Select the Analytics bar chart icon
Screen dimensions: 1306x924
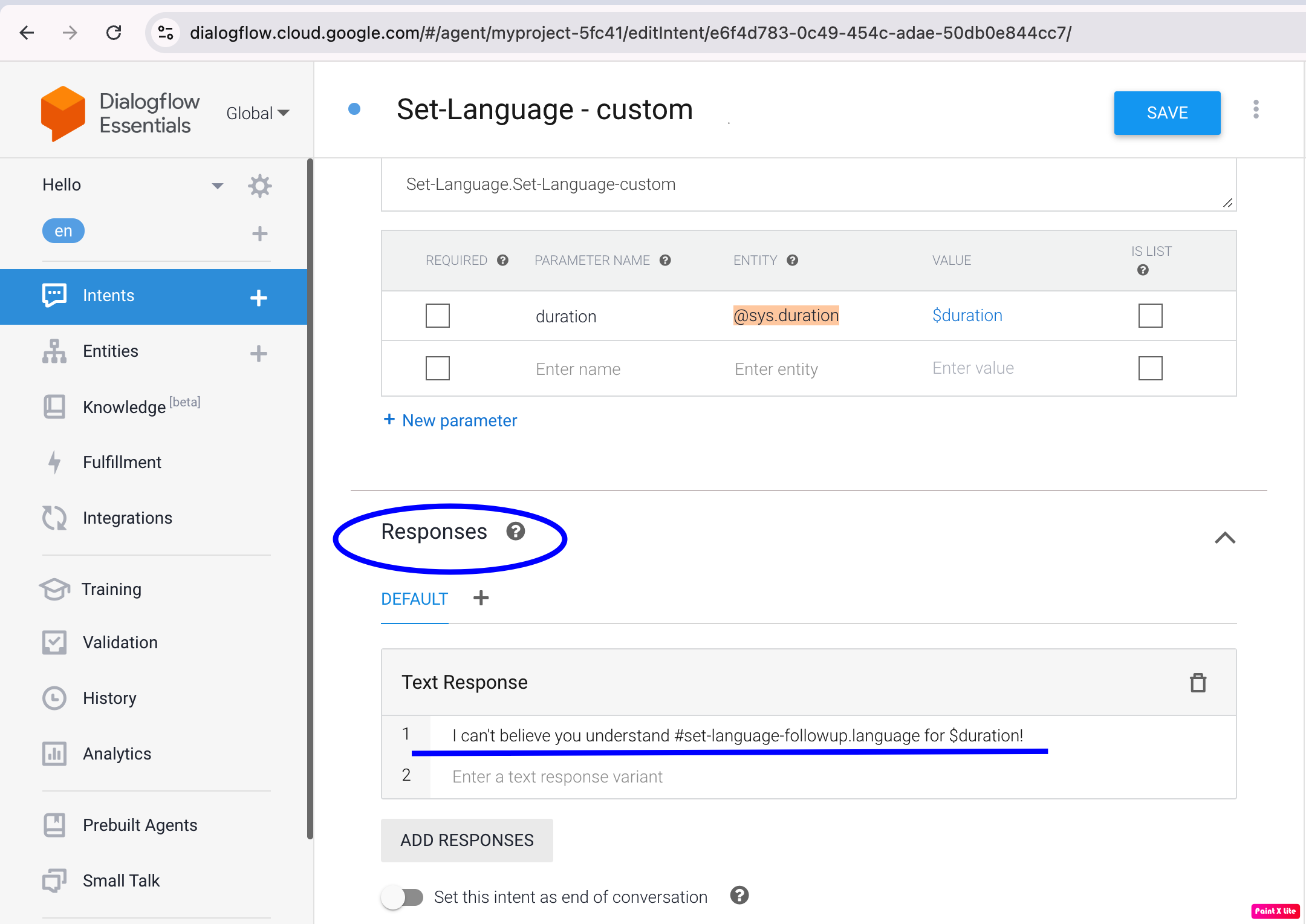click(54, 753)
